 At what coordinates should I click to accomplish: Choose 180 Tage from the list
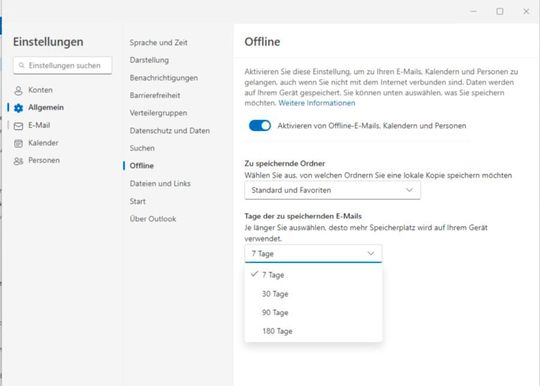click(x=313, y=331)
